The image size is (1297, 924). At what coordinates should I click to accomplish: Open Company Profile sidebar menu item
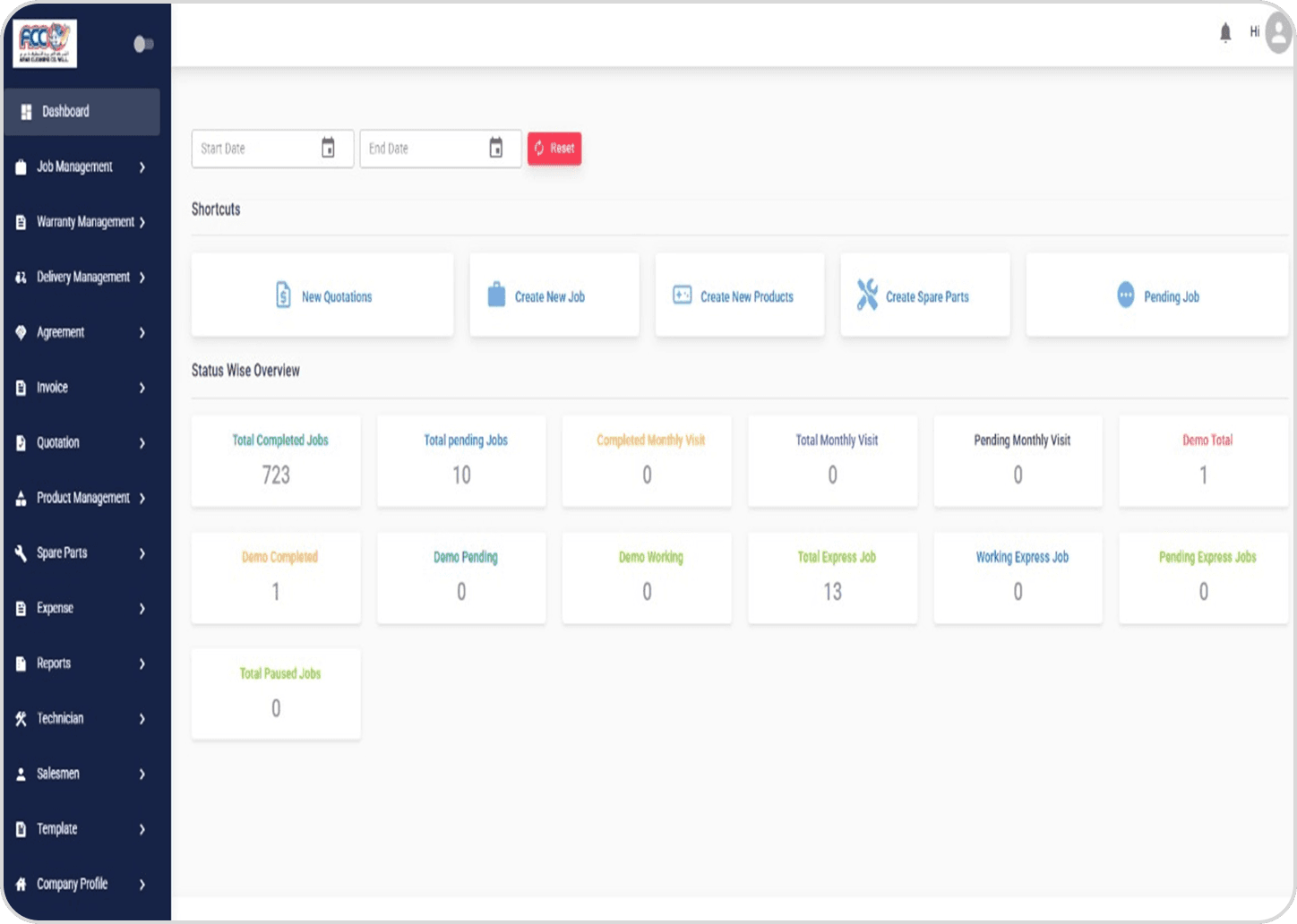[x=72, y=884]
